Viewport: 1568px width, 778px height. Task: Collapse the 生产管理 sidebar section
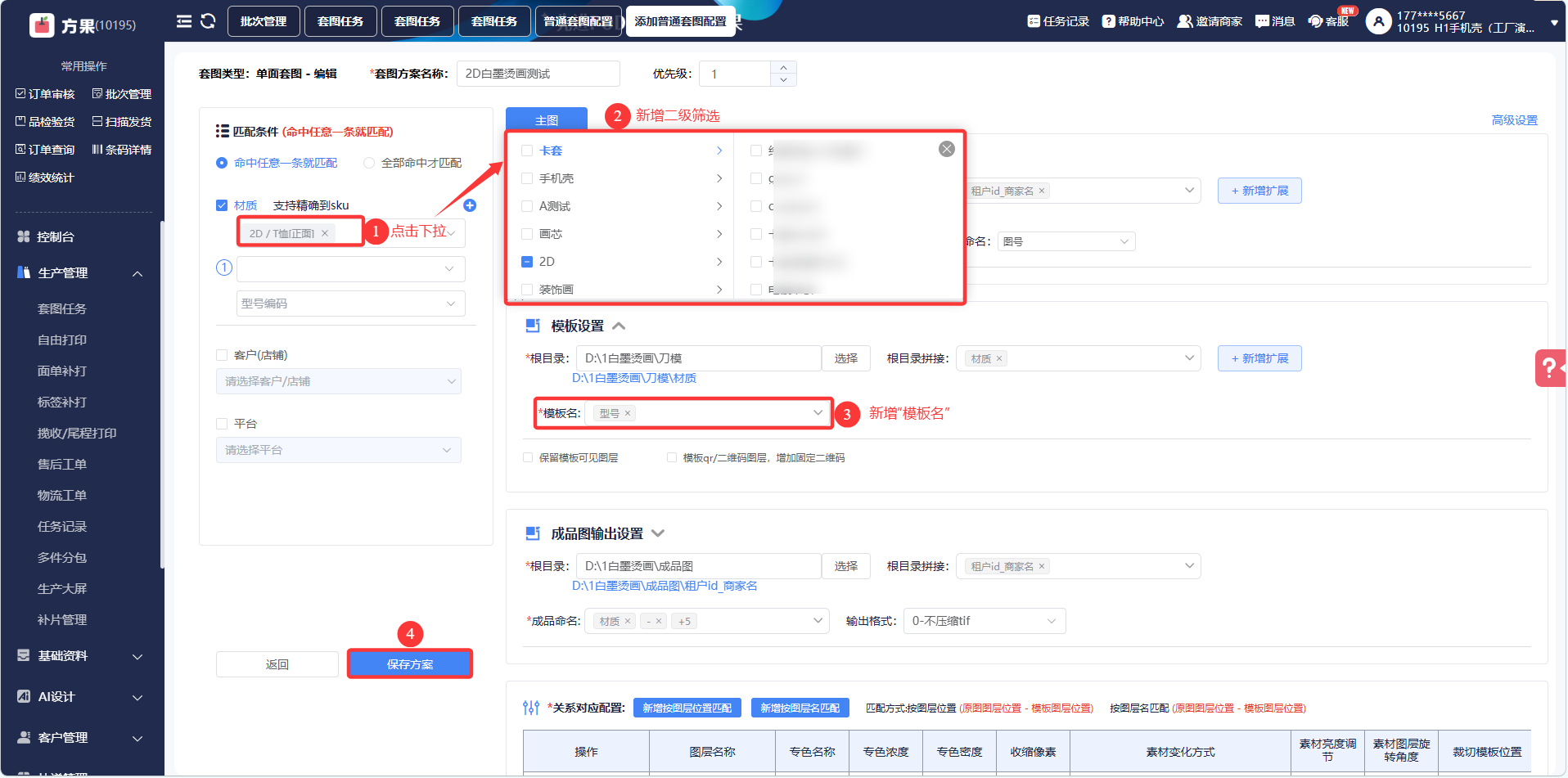coord(137,273)
